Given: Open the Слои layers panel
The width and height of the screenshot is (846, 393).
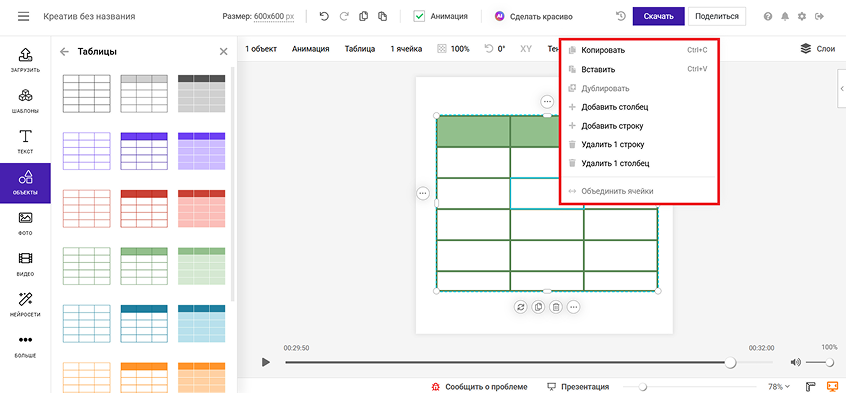Looking at the screenshot, I should click(x=818, y=49).
